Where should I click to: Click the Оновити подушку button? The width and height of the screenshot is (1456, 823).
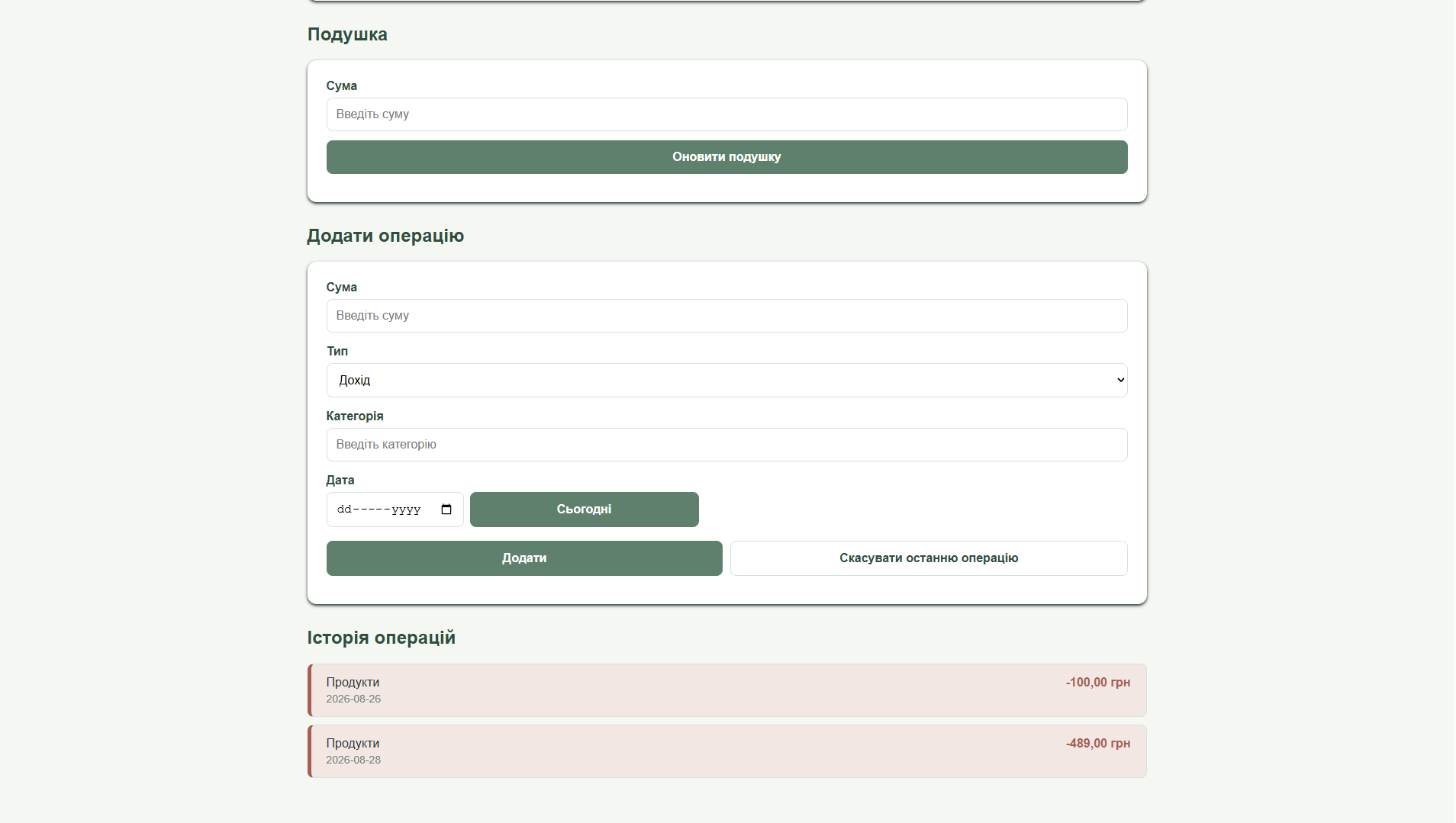click(x=726, y=157)
